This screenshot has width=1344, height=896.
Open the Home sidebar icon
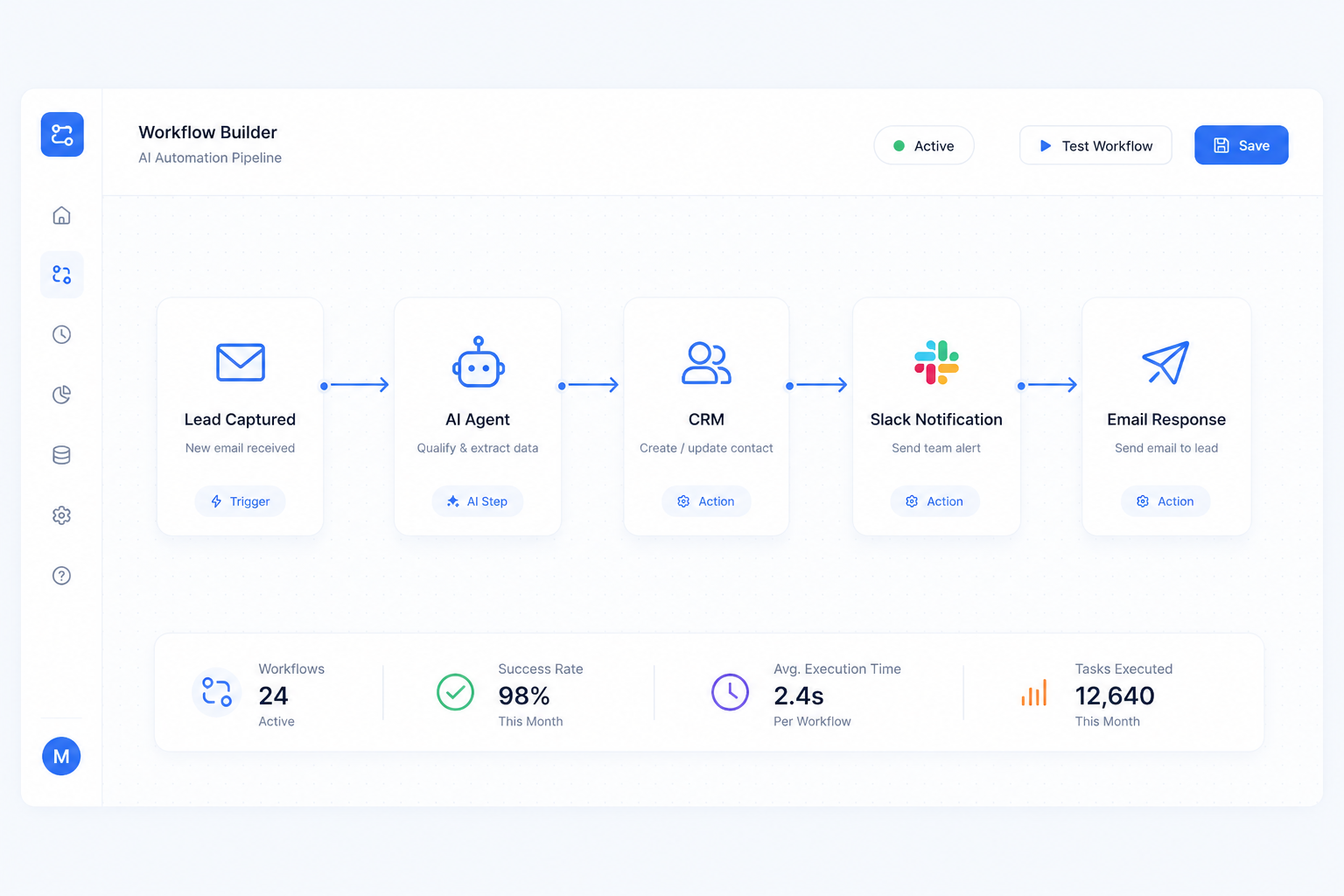[x=61, y=215]
